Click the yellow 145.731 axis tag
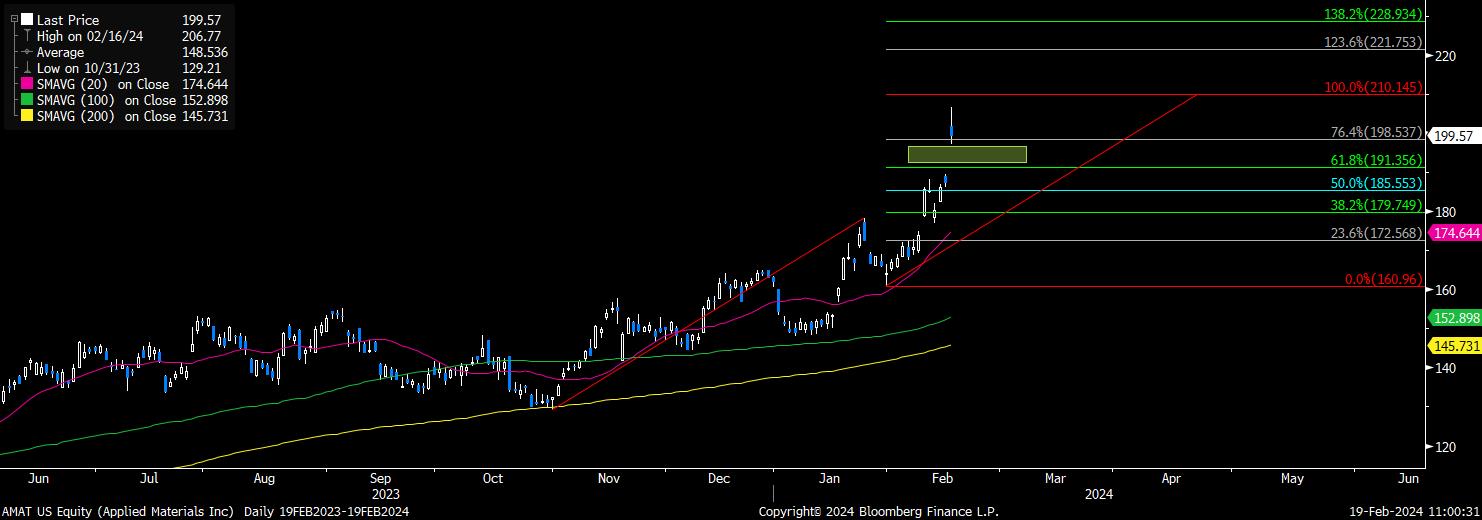Image resolution: width=1482 pixels, height=520 pixels. pos(1455,346)
